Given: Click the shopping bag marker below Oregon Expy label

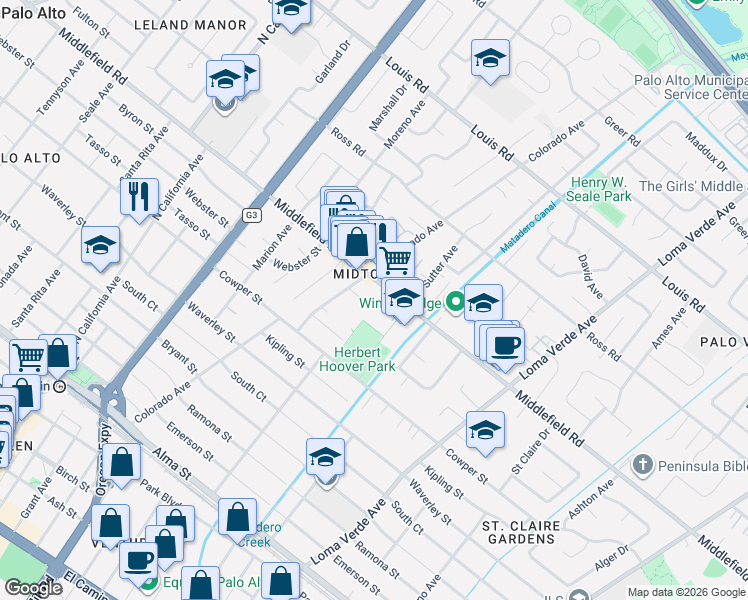Looking at the screenshot, I should (x=111, y=525).
